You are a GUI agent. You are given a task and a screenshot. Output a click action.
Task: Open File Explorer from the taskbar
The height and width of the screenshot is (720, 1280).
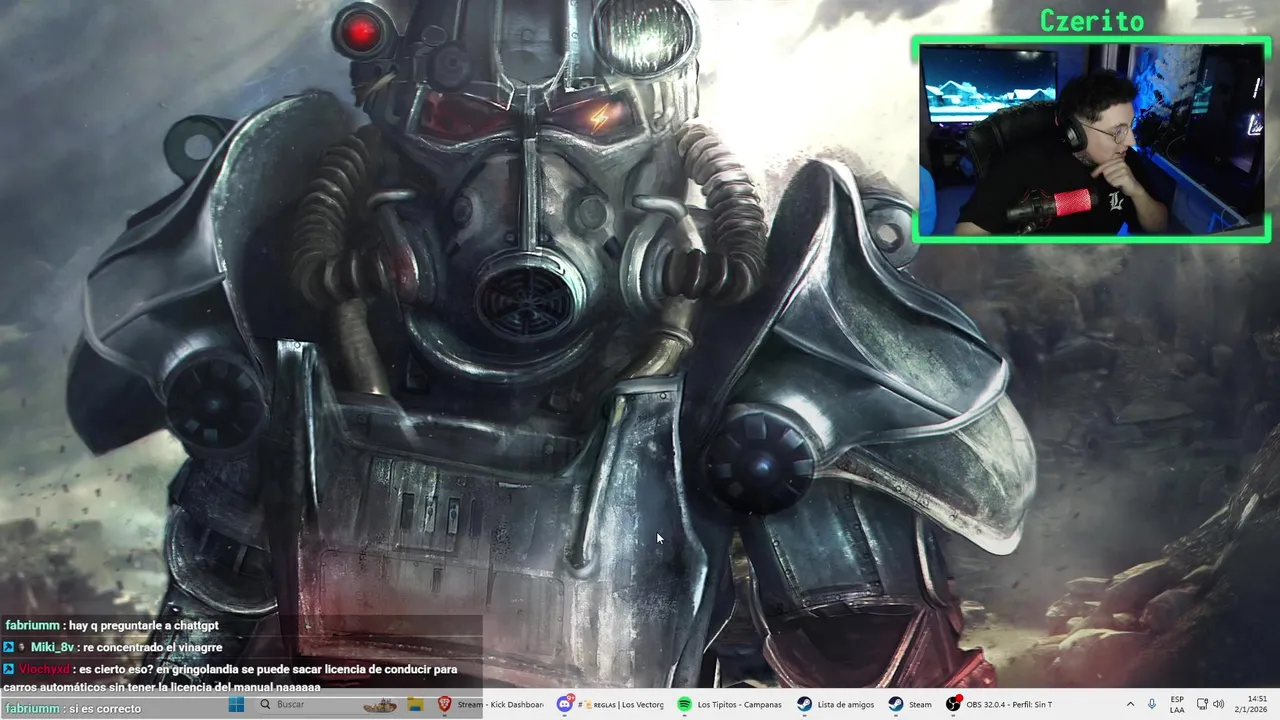[416, 704]
